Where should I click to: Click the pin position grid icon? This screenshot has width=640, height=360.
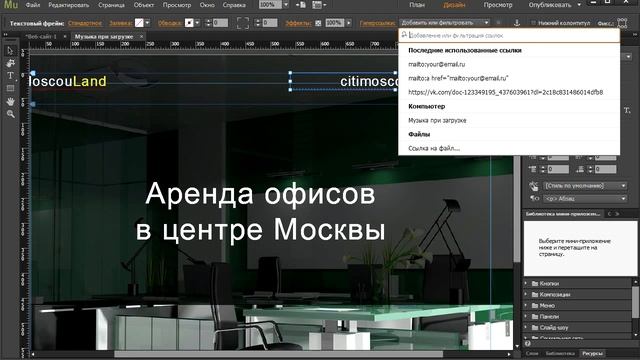(x=622, y=22)
